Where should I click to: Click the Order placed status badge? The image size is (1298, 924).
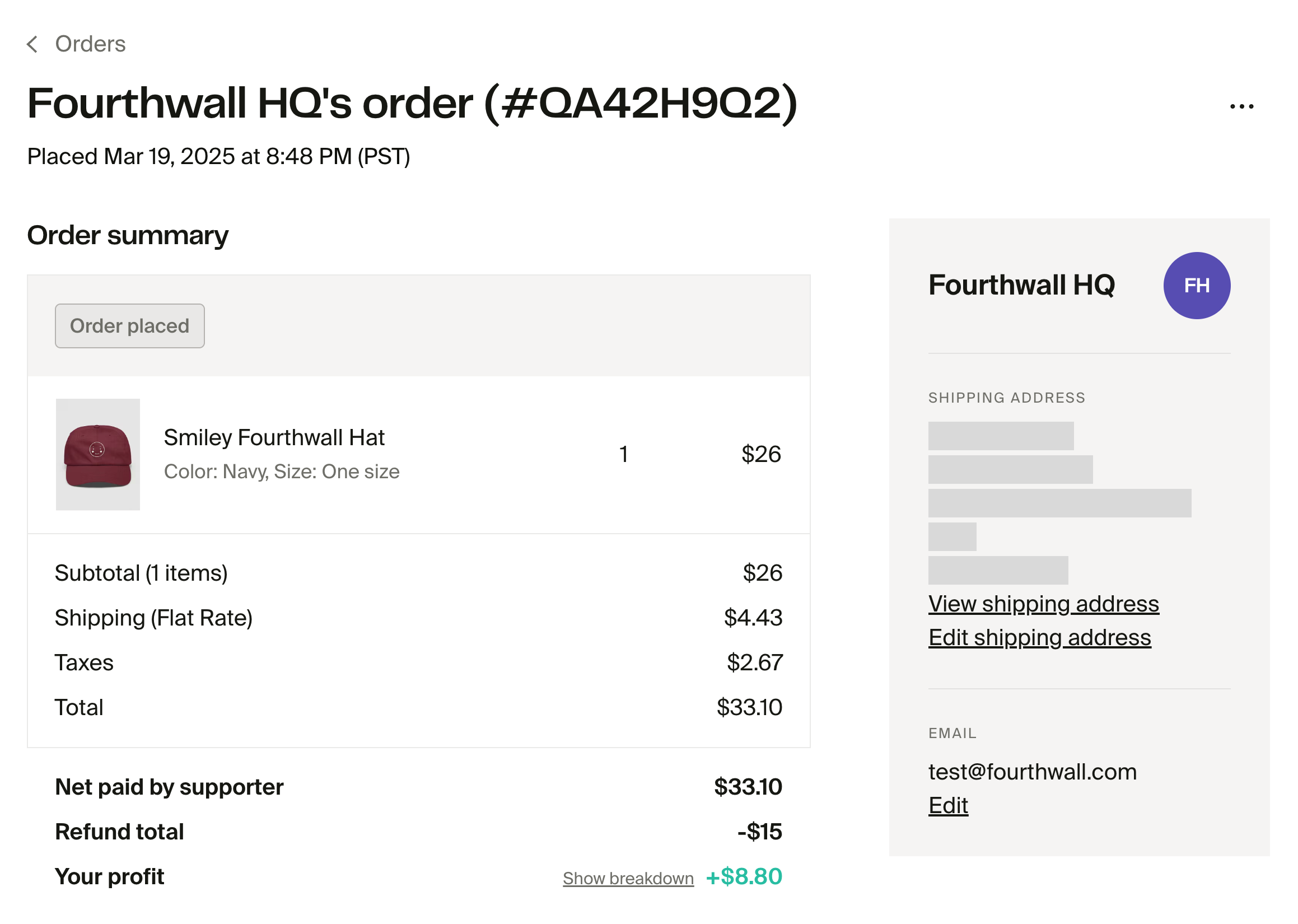click(130, 326)
